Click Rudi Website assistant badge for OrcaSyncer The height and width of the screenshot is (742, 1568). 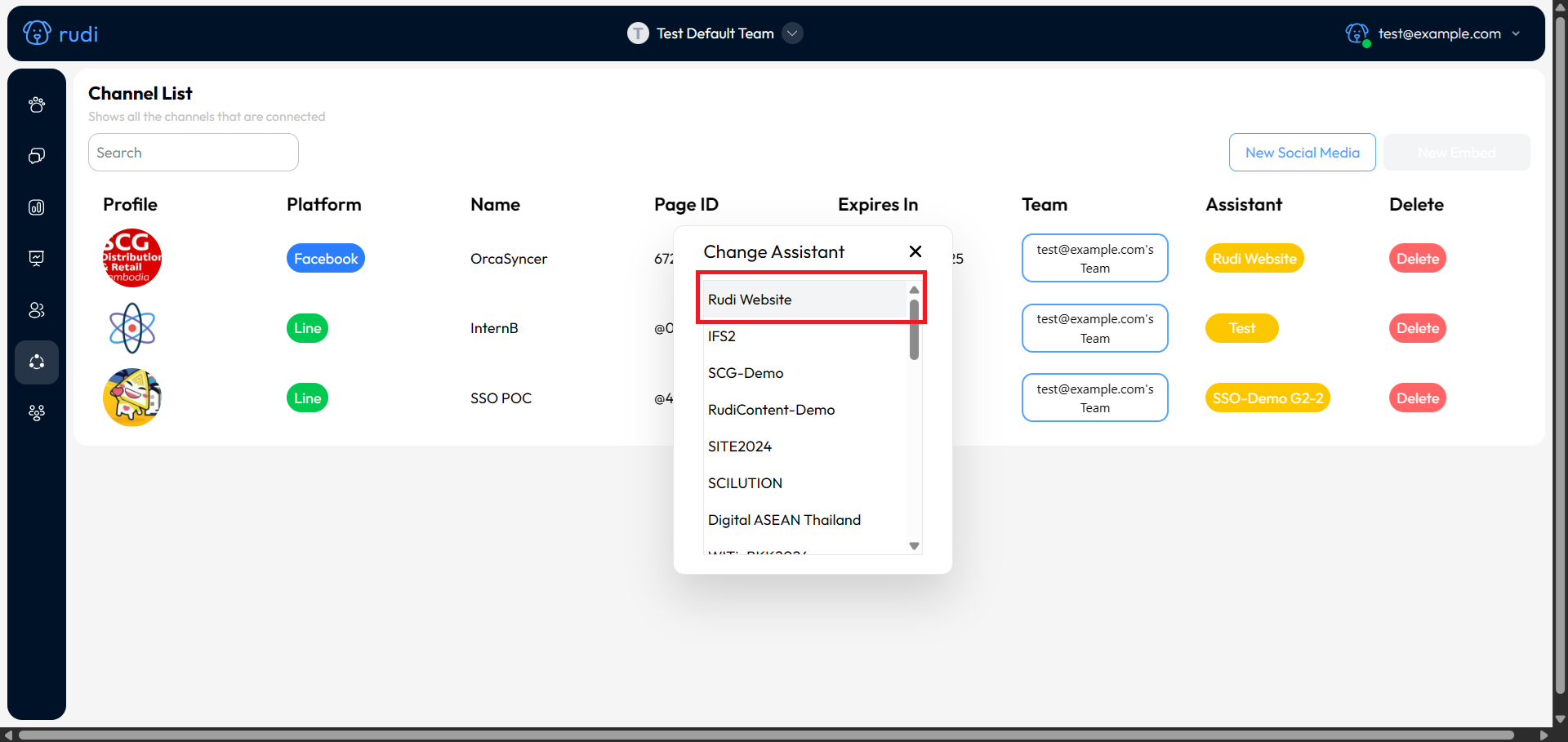(x=1254, y=259)
